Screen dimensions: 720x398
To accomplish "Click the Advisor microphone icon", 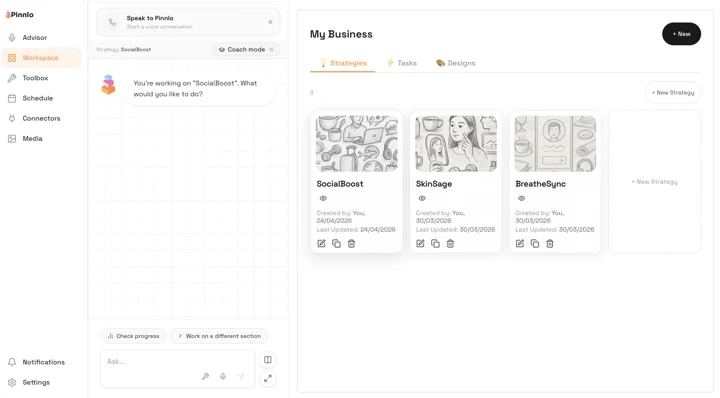I will (12, 38).
